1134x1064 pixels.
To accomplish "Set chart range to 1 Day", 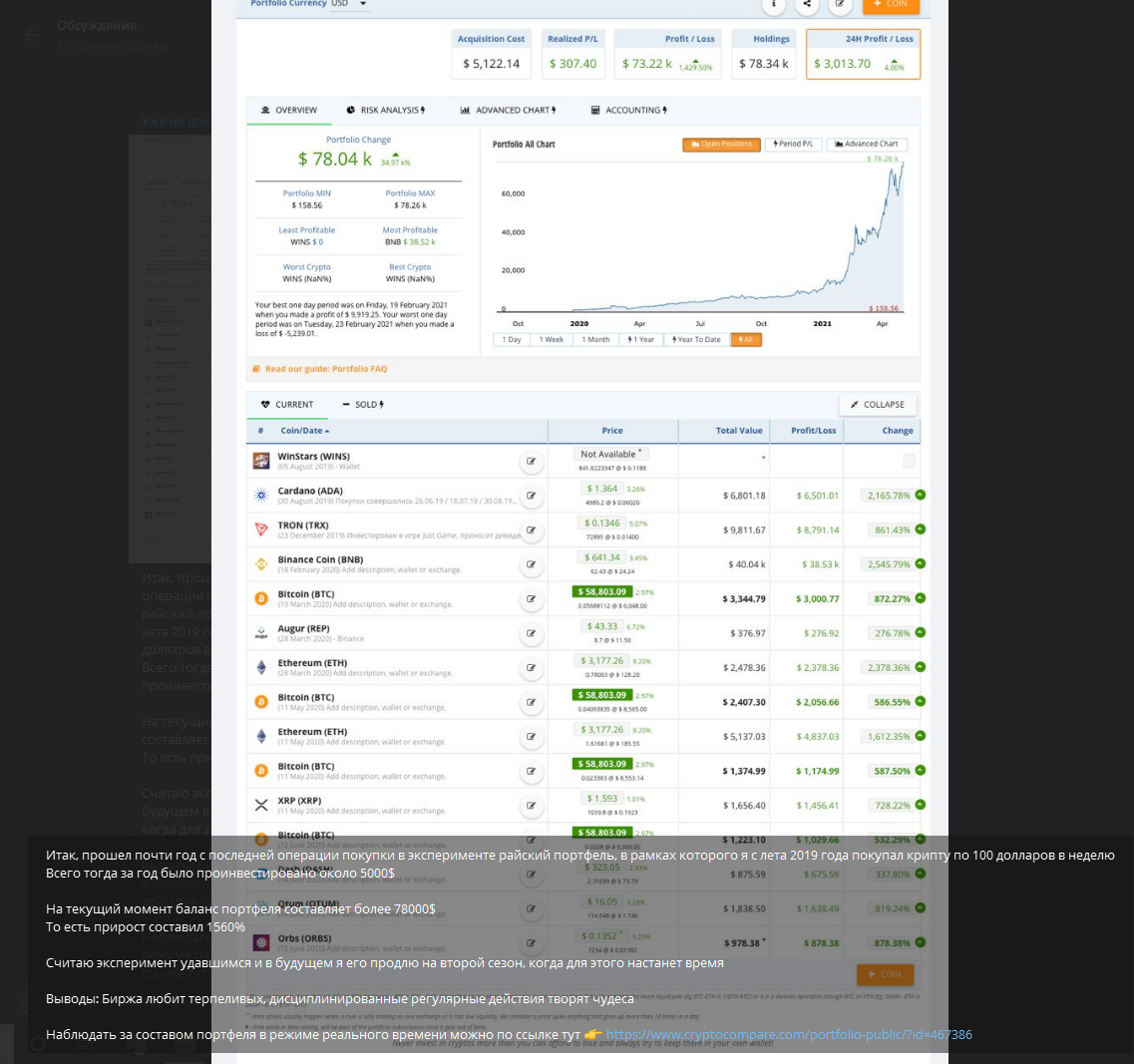I will click(512, 339).
